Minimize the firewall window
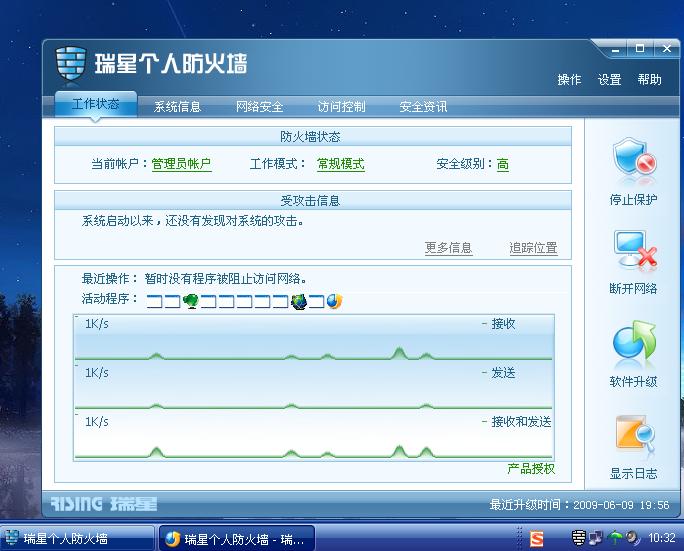The image size is (684, 551). pyautogui.click(x=616, y=49)
